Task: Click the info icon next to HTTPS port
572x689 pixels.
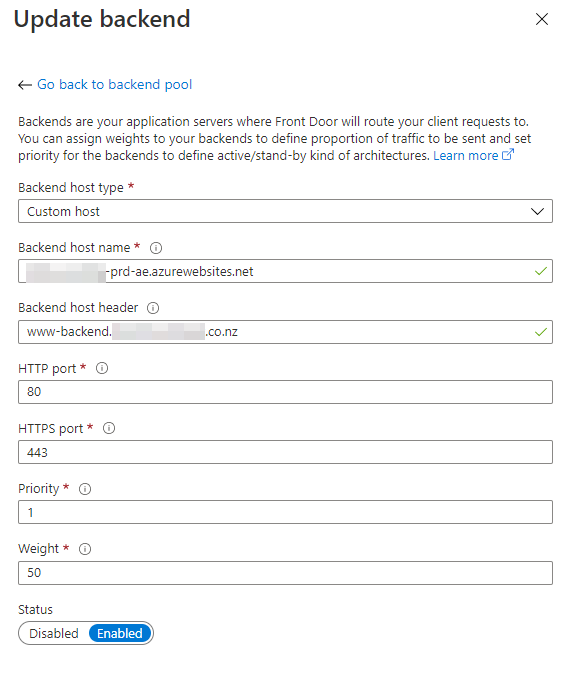Action: point(109,428)
